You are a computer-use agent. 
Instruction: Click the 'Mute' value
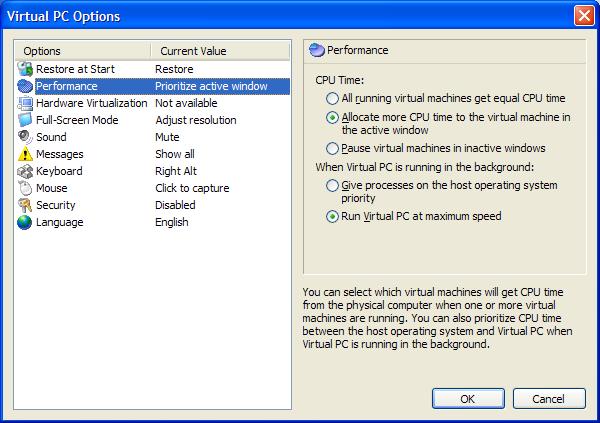167,137
